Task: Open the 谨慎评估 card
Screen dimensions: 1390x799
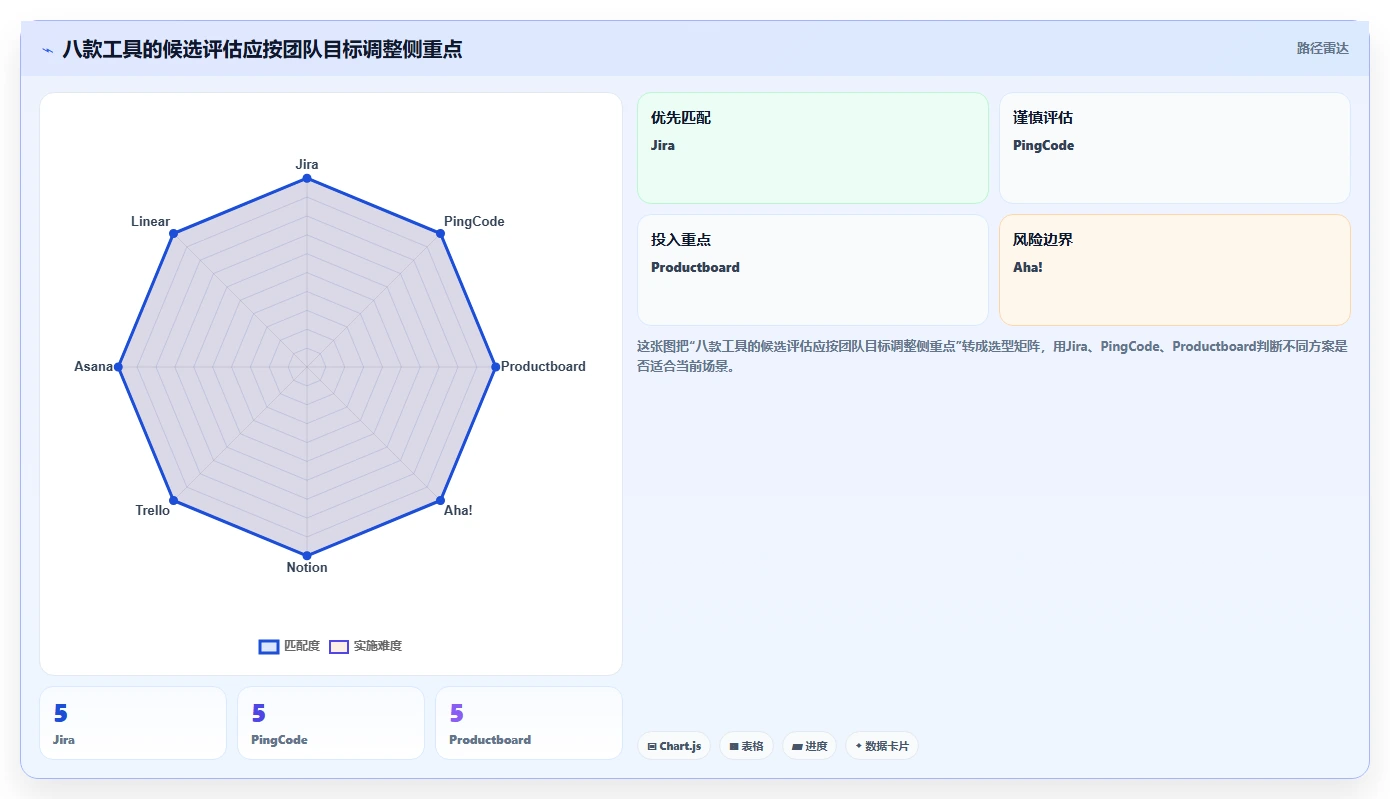Action: pyautogui.click(x=1174, y=148)
